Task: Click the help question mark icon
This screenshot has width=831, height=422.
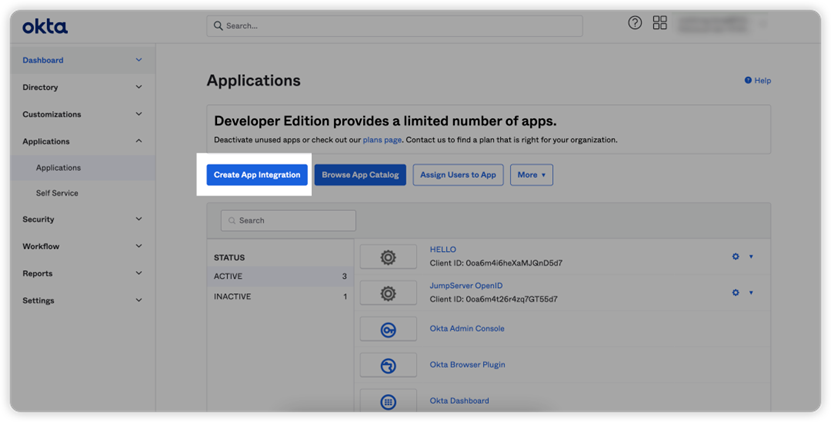Action: pos(635,23)
